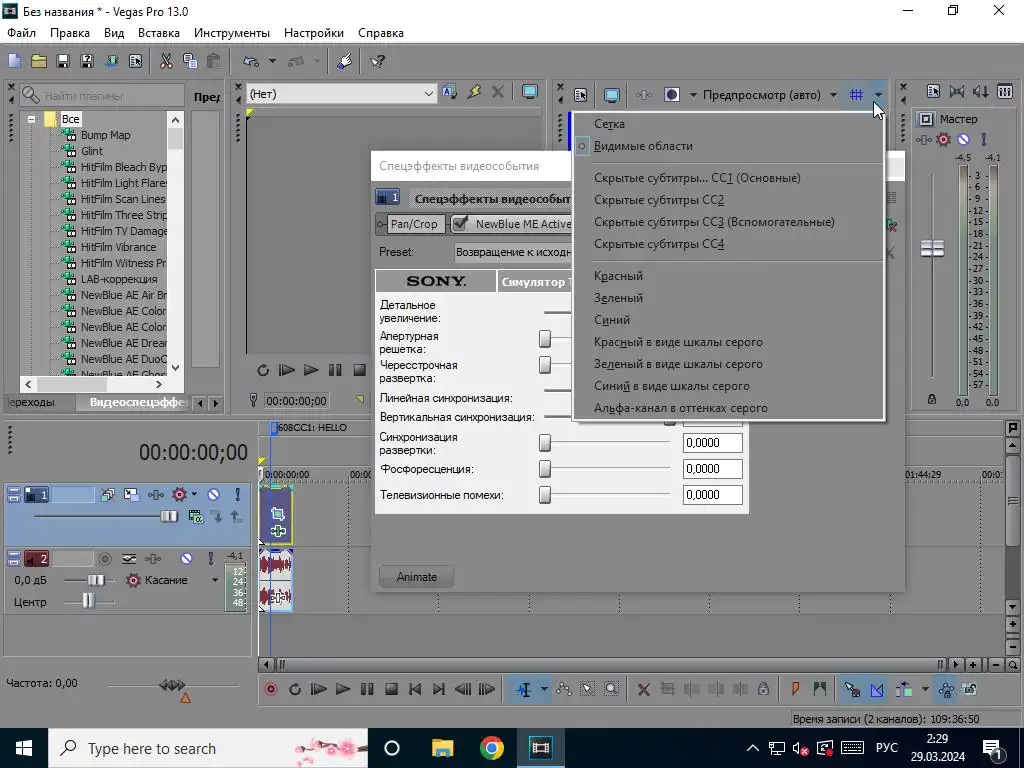The image size is (1024, 768).
Task: Mute video track 1
Action: (x=214, y=495)
